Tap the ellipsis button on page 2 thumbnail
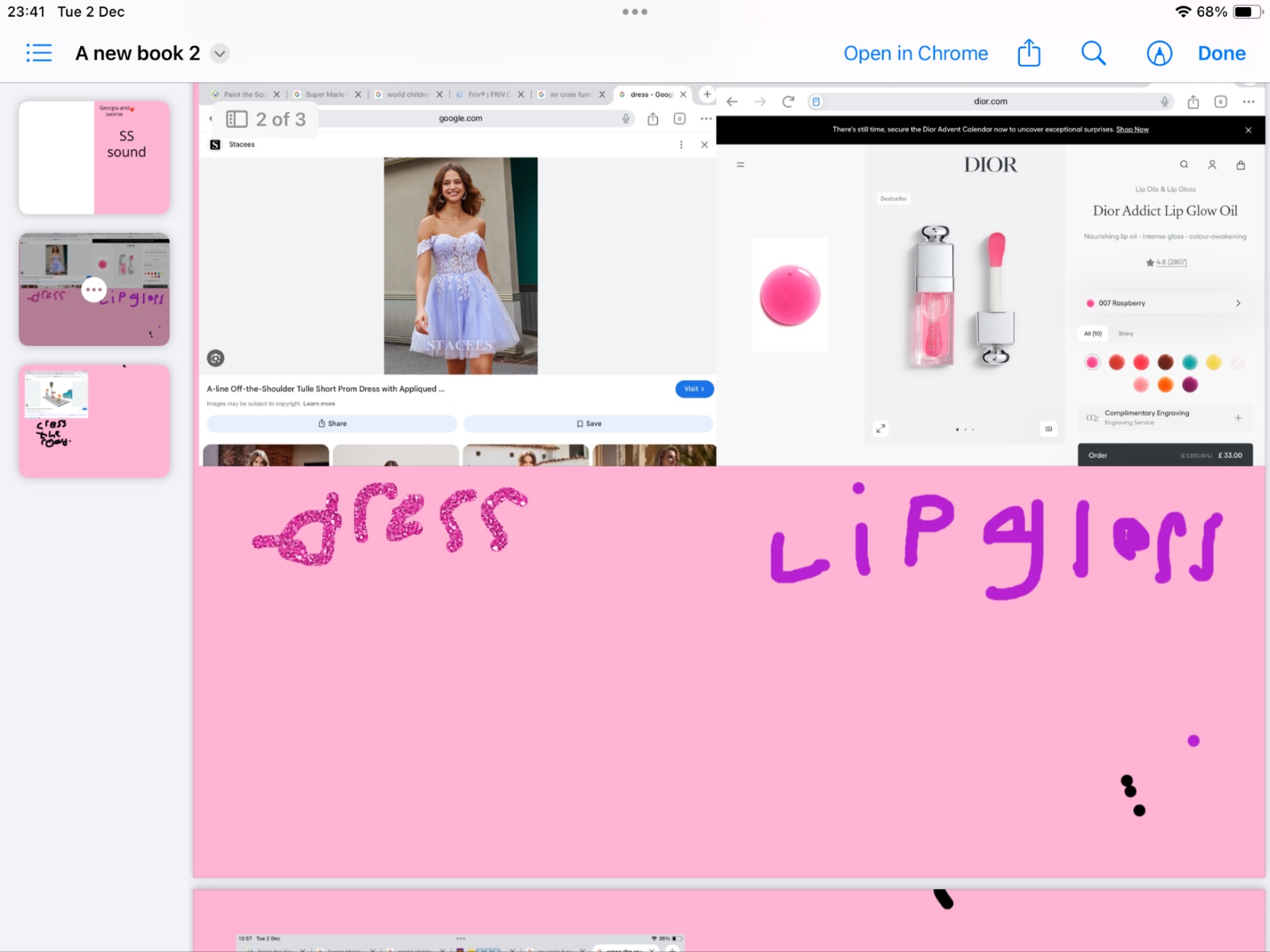1270x952 pixels. pyautogui.click(x=94, y=290)
